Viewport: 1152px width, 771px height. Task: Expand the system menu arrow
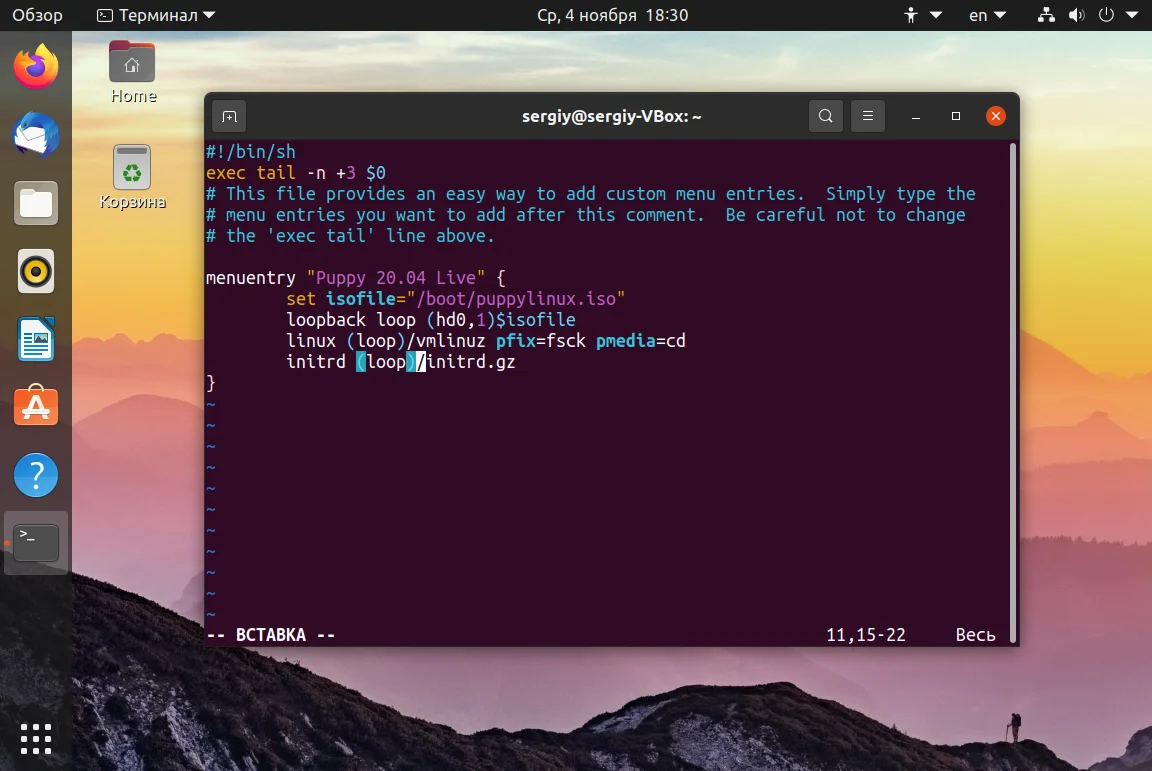pos(1132,15)
